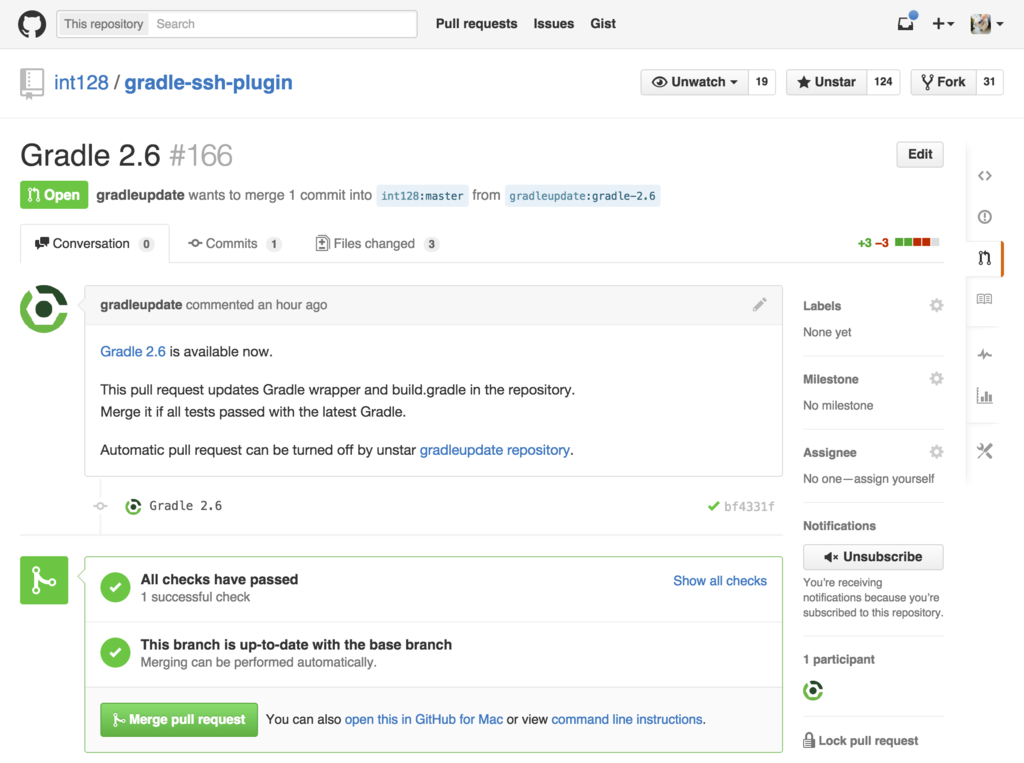
Task: Open gradleupdate comment author link
Action: click(141, 305)
